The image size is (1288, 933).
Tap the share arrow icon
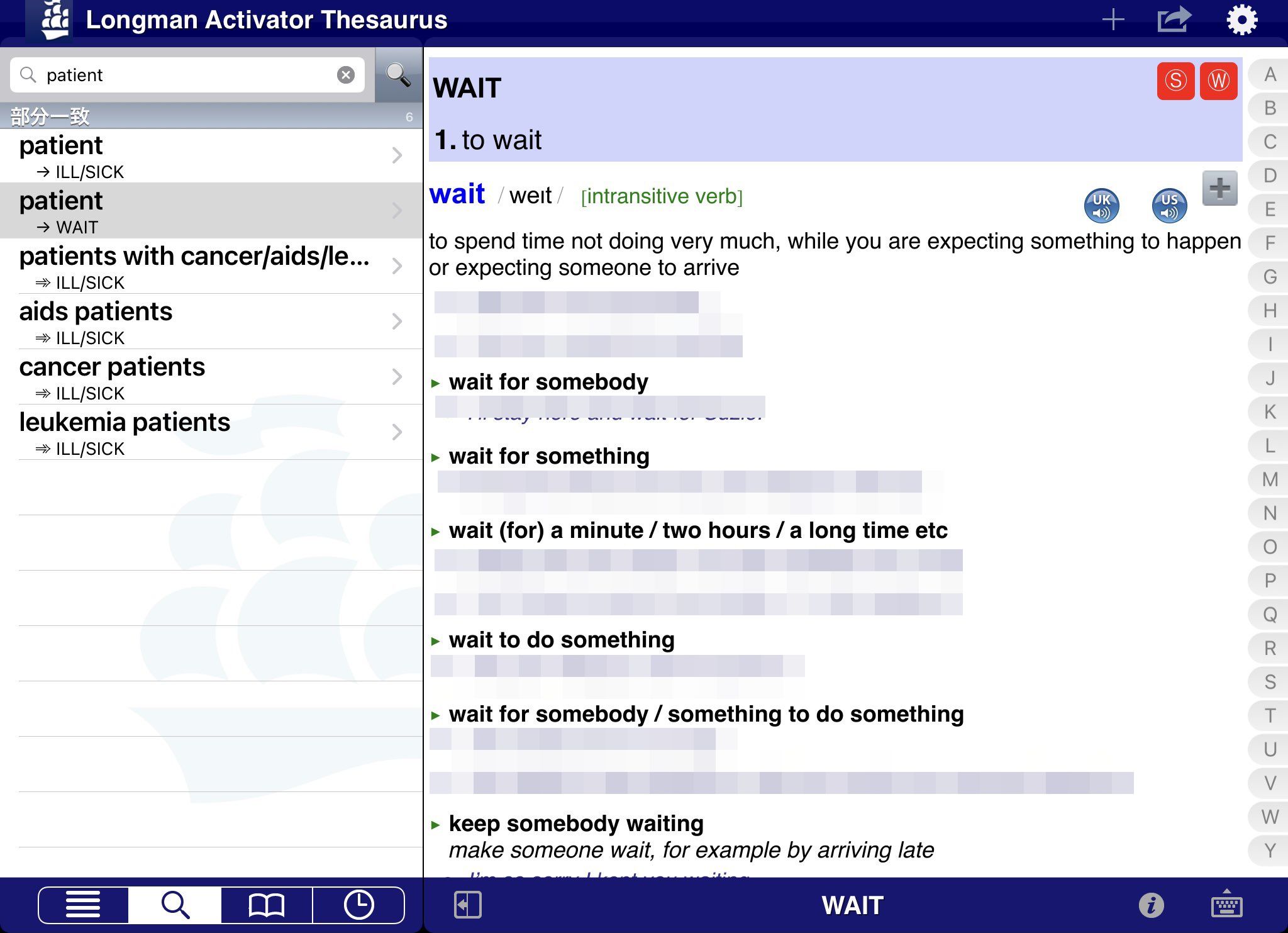click(x=1174, y=20)
